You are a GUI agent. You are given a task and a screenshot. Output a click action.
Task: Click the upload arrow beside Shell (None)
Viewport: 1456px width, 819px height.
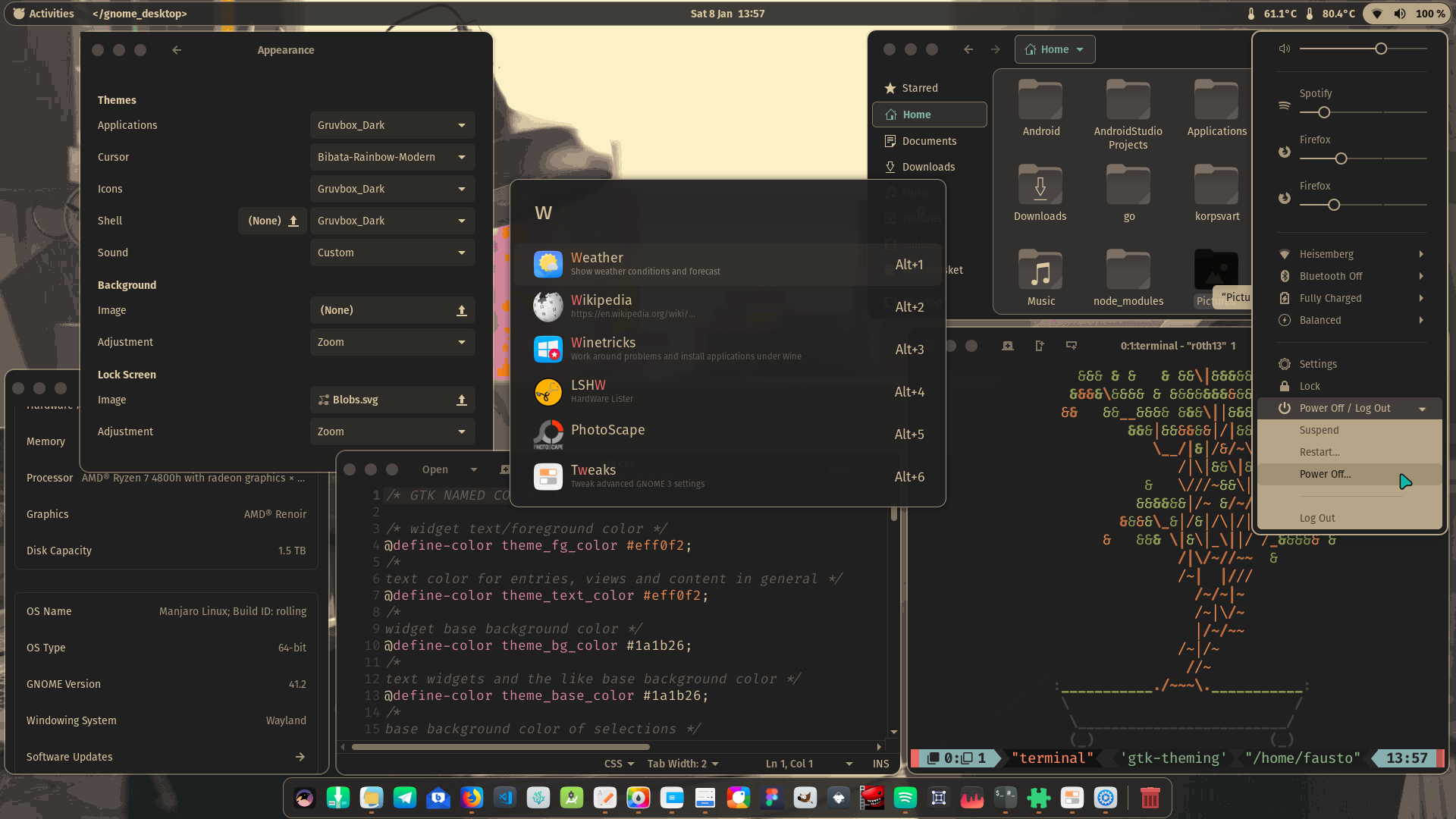[x=293, y=221]
